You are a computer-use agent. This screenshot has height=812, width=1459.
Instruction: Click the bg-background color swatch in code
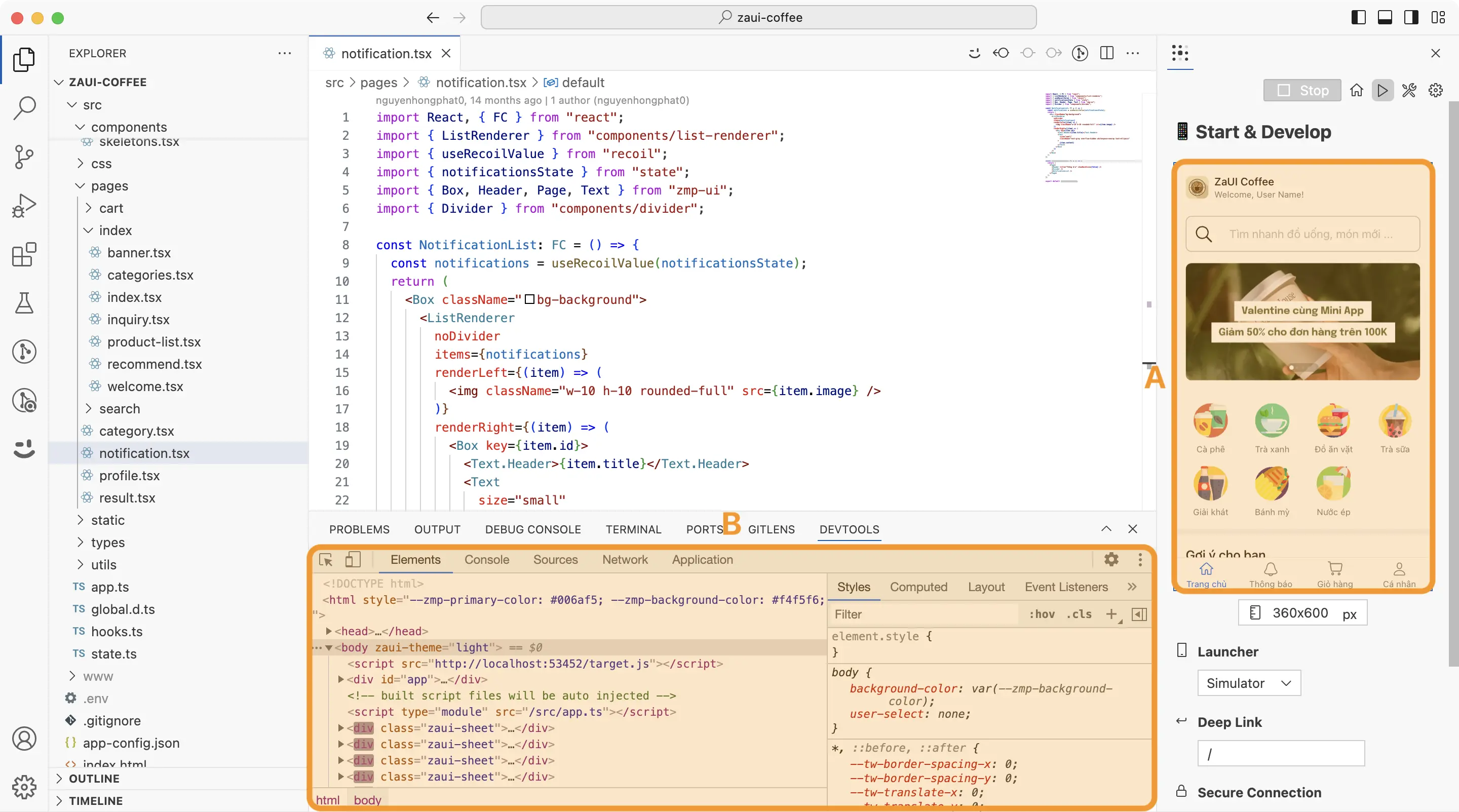pos(529,299)
